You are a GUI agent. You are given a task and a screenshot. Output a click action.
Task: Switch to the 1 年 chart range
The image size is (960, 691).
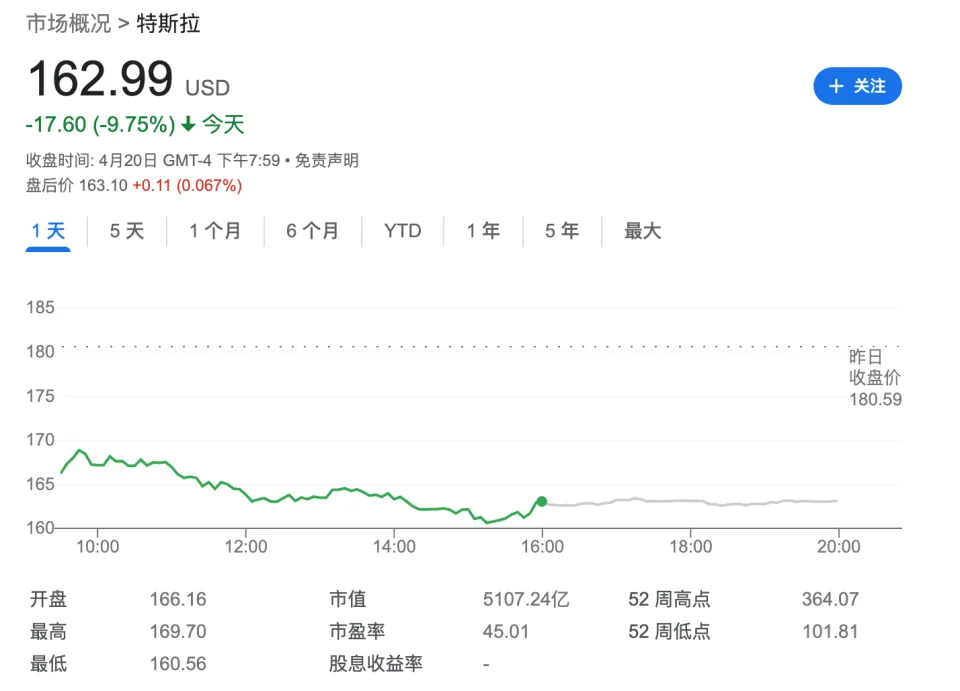tap(483, 231)
